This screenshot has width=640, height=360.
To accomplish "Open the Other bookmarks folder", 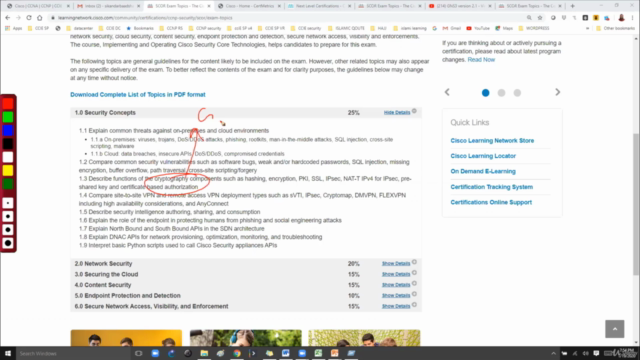I will click(616, 29).
